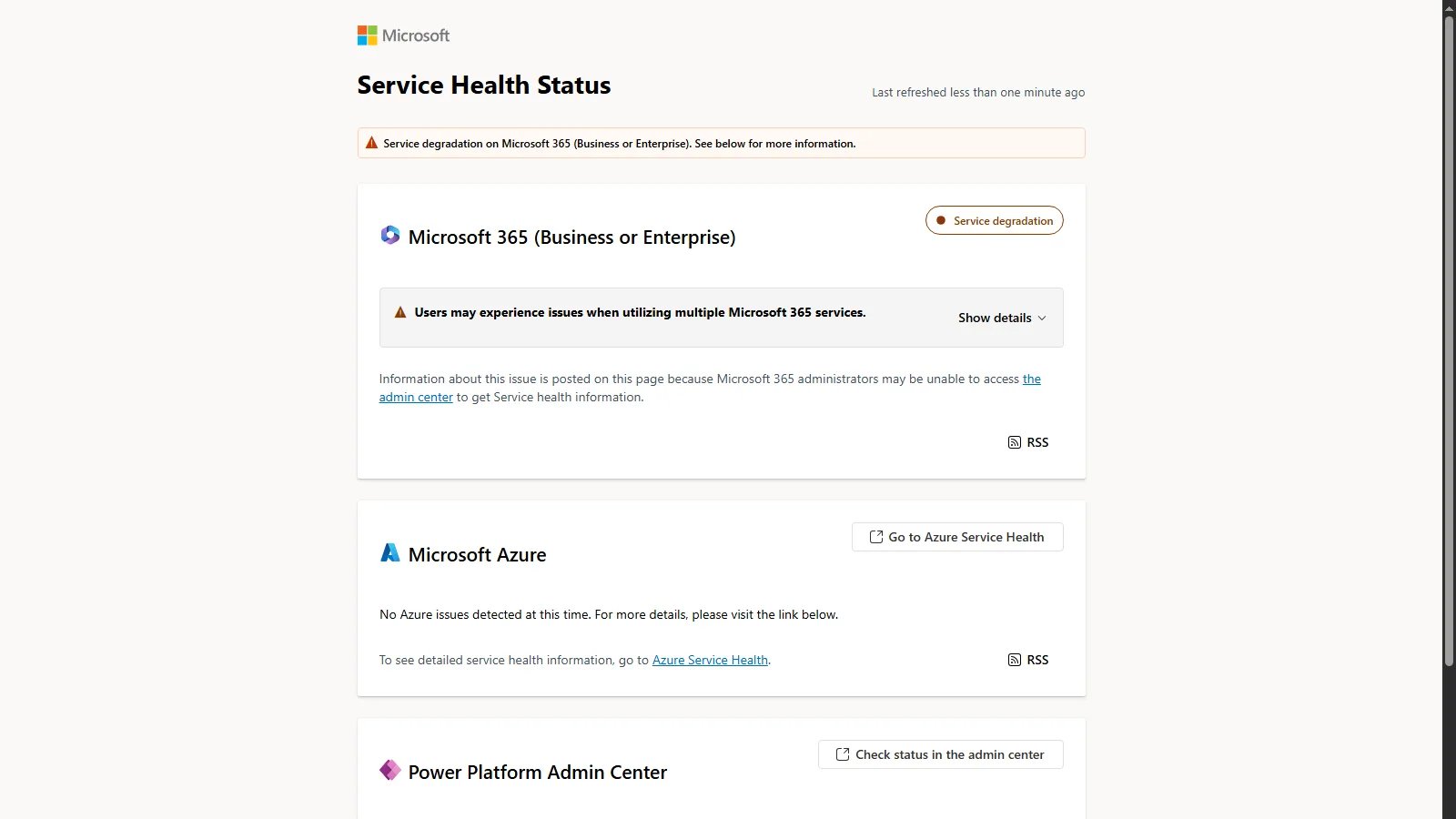1456x819 pixels.
Task: Click the 'Microsoft Azure' heading text
Action: click(x=478, y=554)
